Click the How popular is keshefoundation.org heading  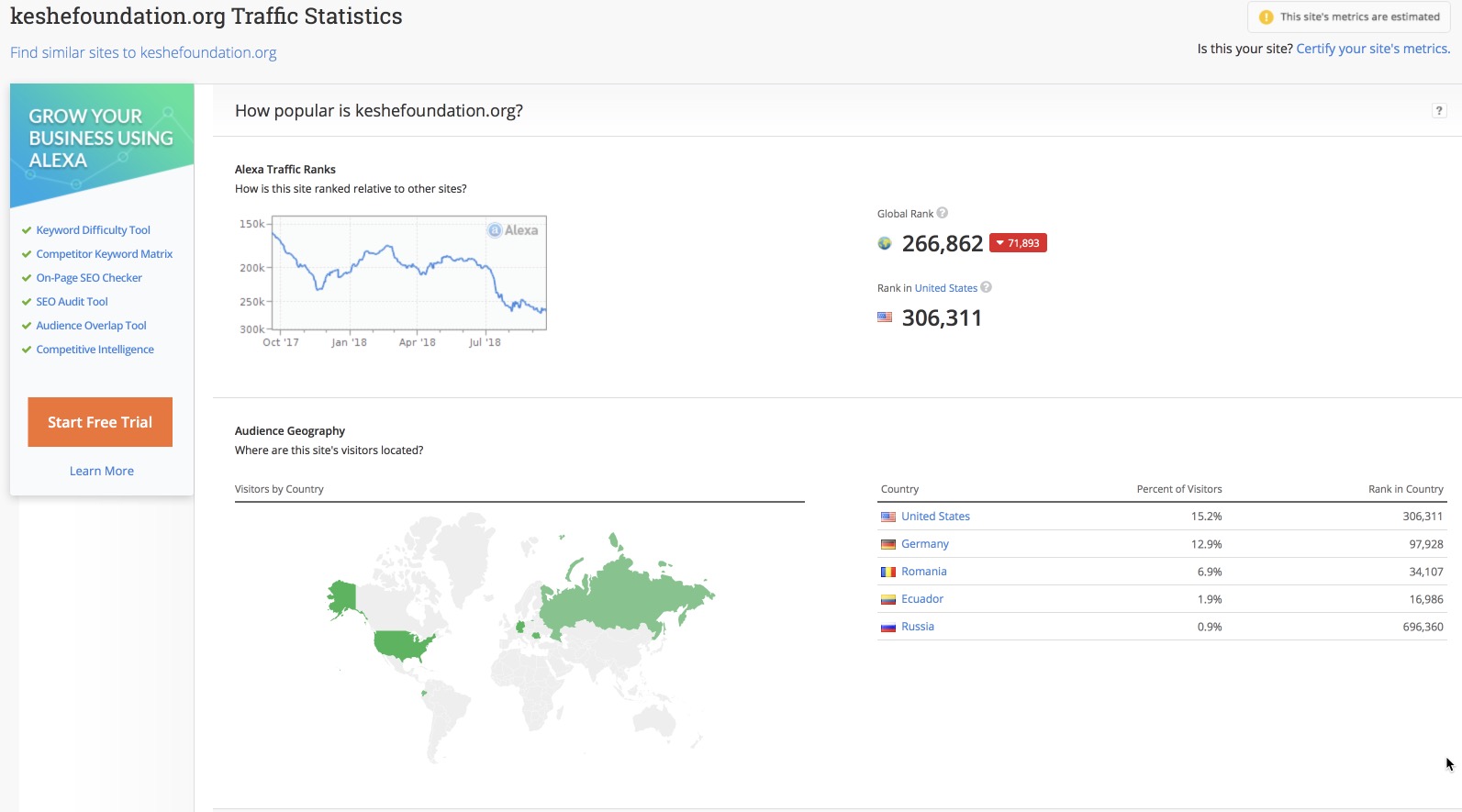point(379,111)
